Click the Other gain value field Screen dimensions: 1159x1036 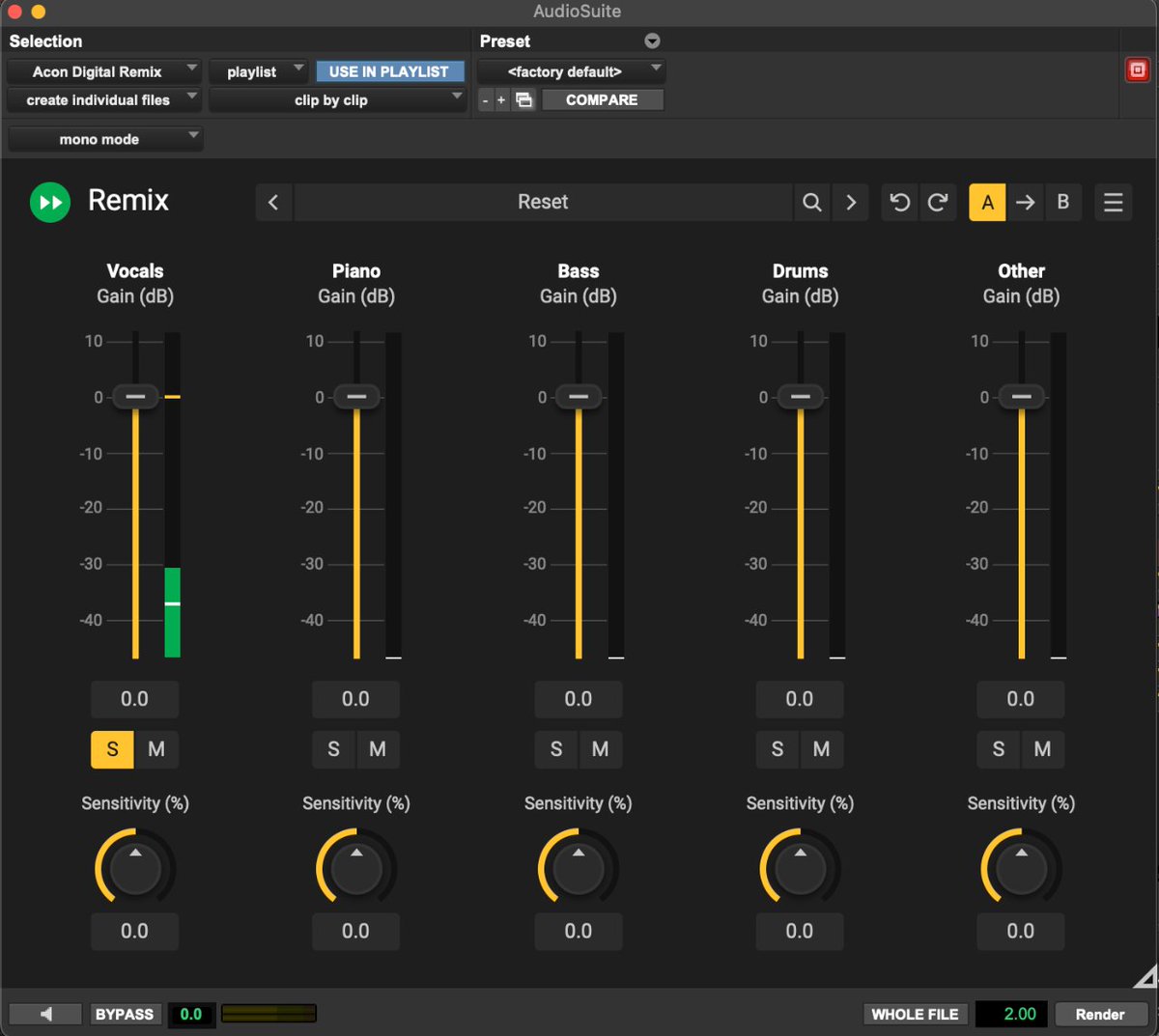(x=1021, y=699)
